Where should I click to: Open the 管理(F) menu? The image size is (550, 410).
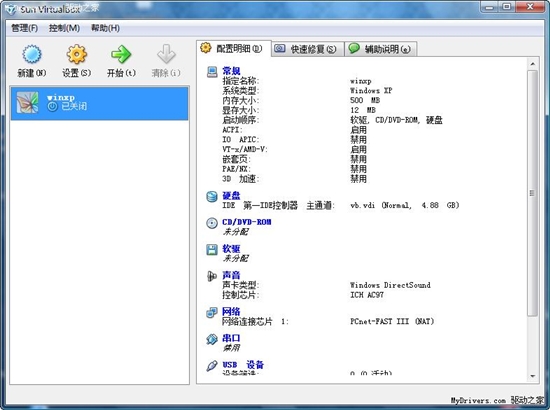pyautogui.click(x=25, y=28)
